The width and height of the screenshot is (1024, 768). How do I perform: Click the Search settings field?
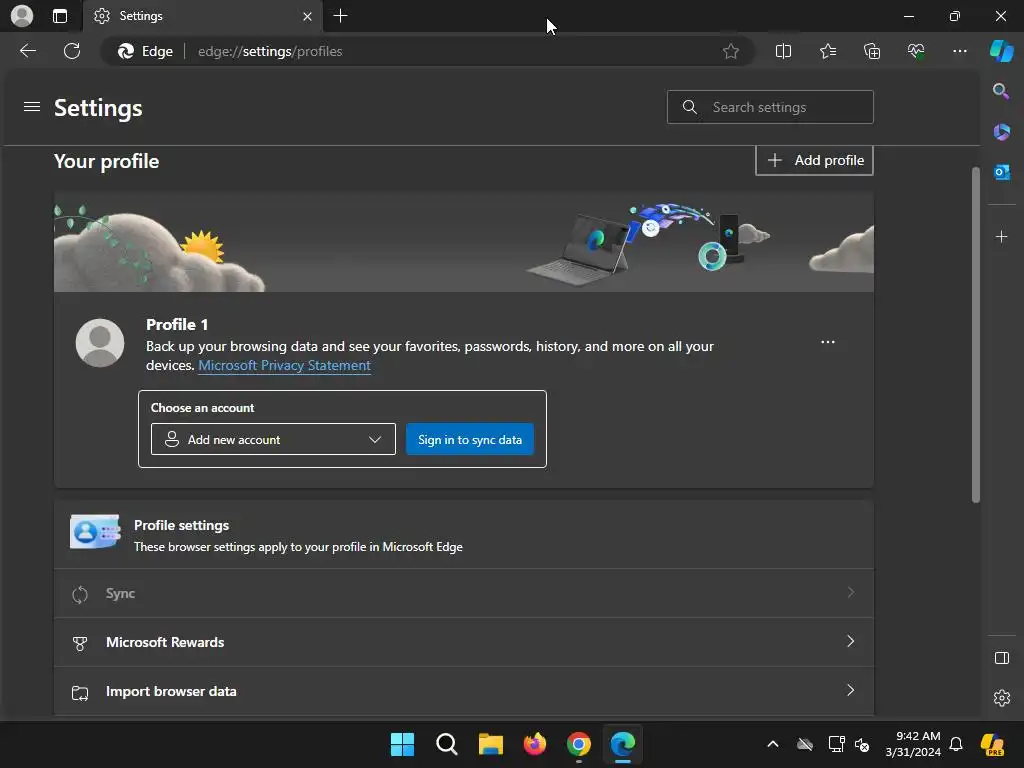(770, 107)
